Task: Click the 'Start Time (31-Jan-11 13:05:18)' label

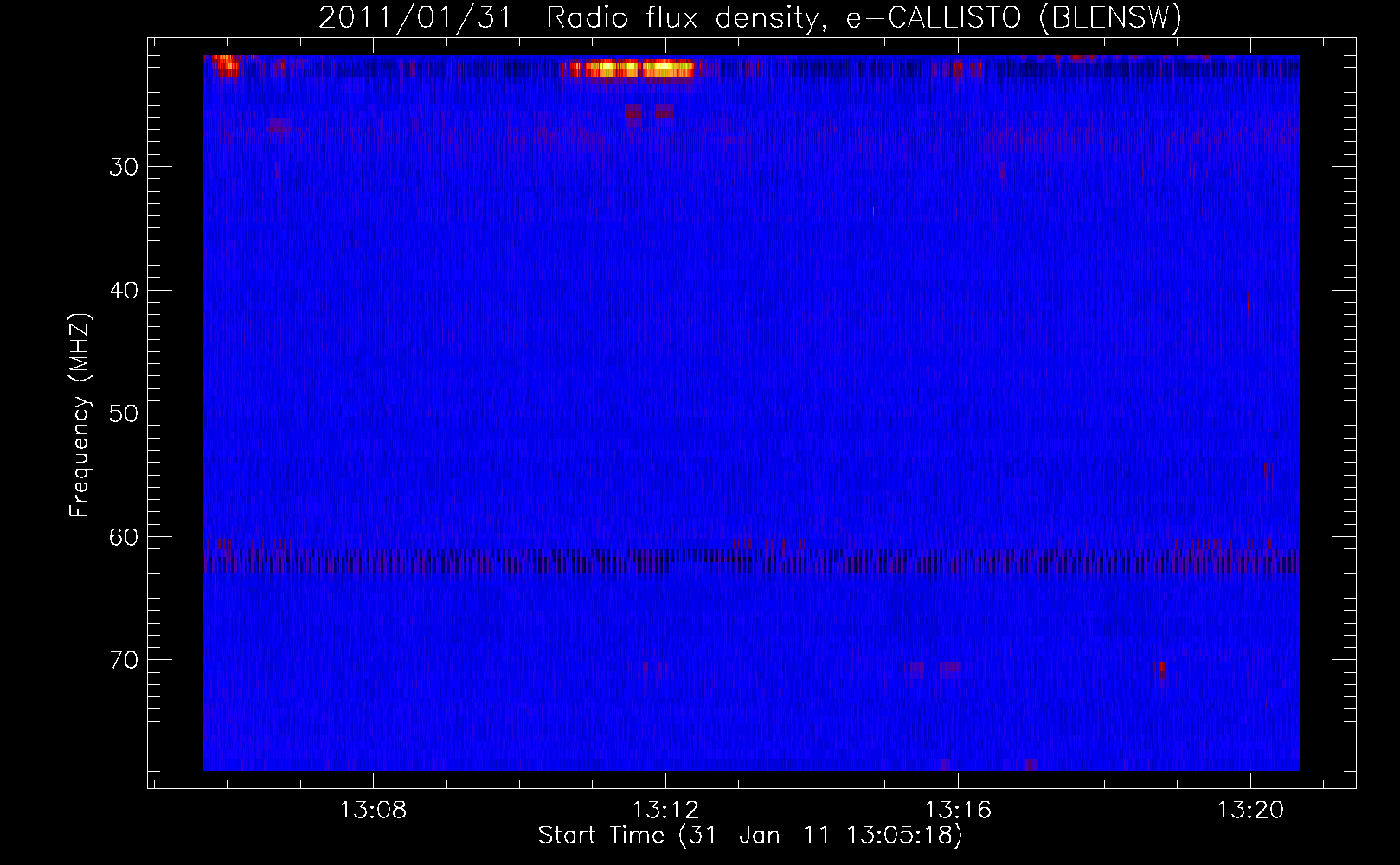Action: tap(750, 836)
